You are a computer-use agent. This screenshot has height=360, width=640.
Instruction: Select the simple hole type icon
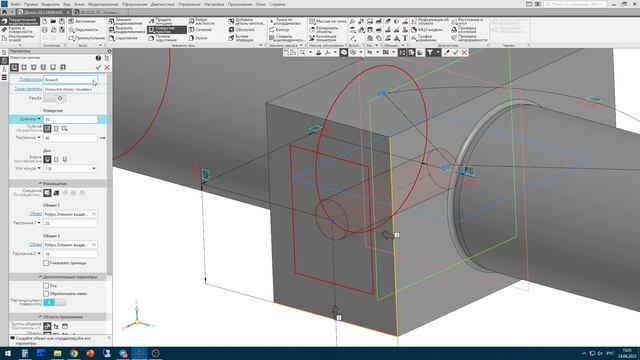click(x=14, y=67)
